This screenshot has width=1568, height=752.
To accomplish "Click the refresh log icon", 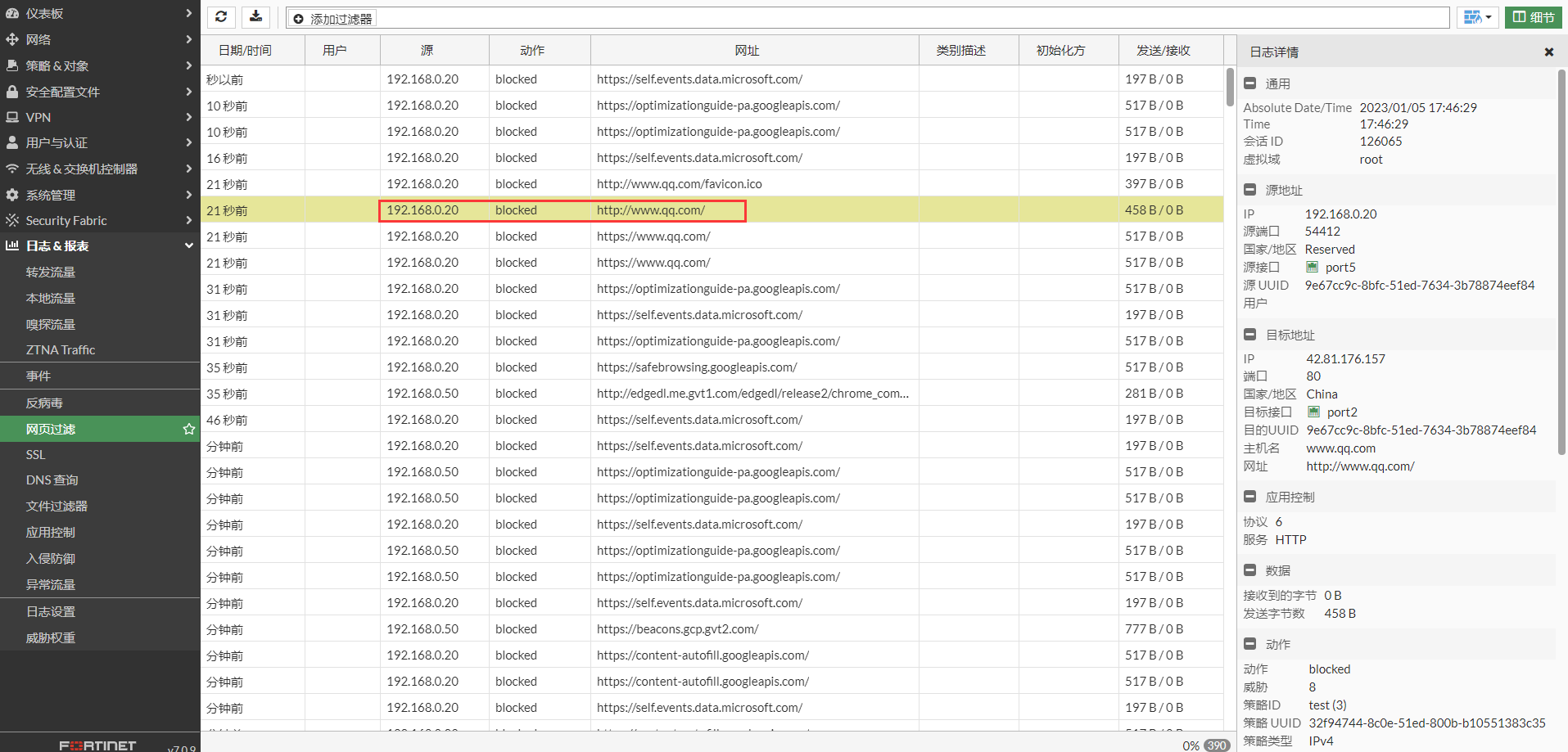I will [221, 17].
